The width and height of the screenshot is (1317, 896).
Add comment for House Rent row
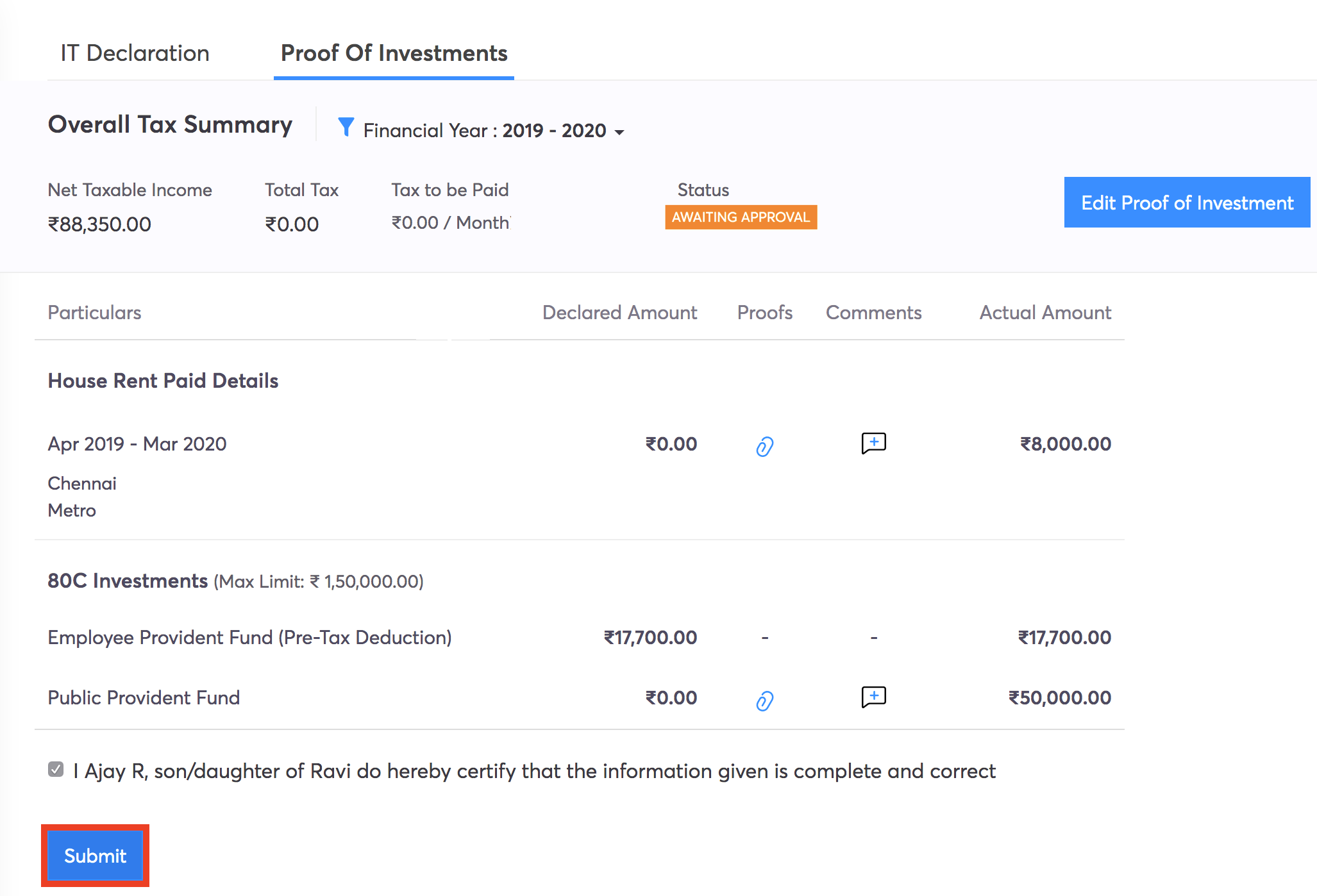click(x=873, y=444)
